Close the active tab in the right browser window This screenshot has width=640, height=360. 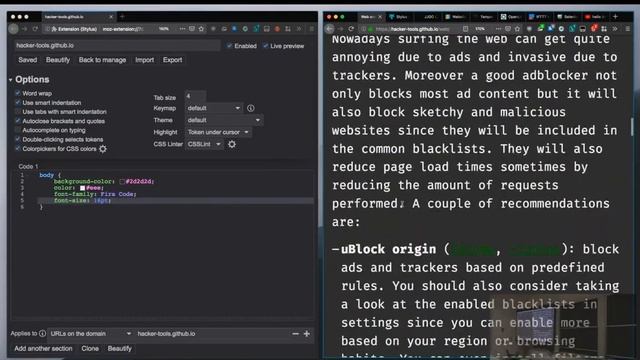click(380, 17)
